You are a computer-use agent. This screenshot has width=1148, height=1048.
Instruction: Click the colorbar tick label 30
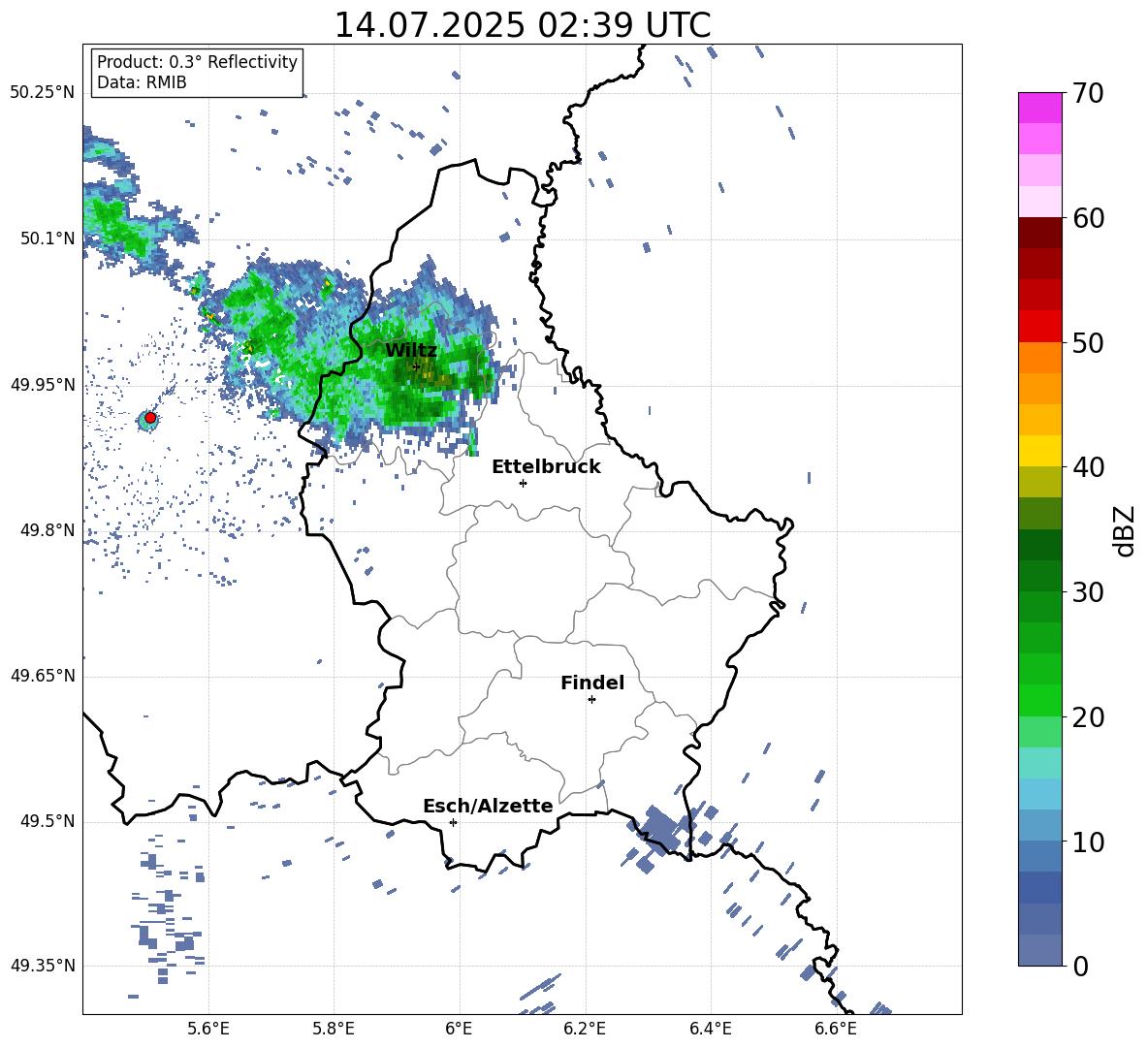point(1088,592)
